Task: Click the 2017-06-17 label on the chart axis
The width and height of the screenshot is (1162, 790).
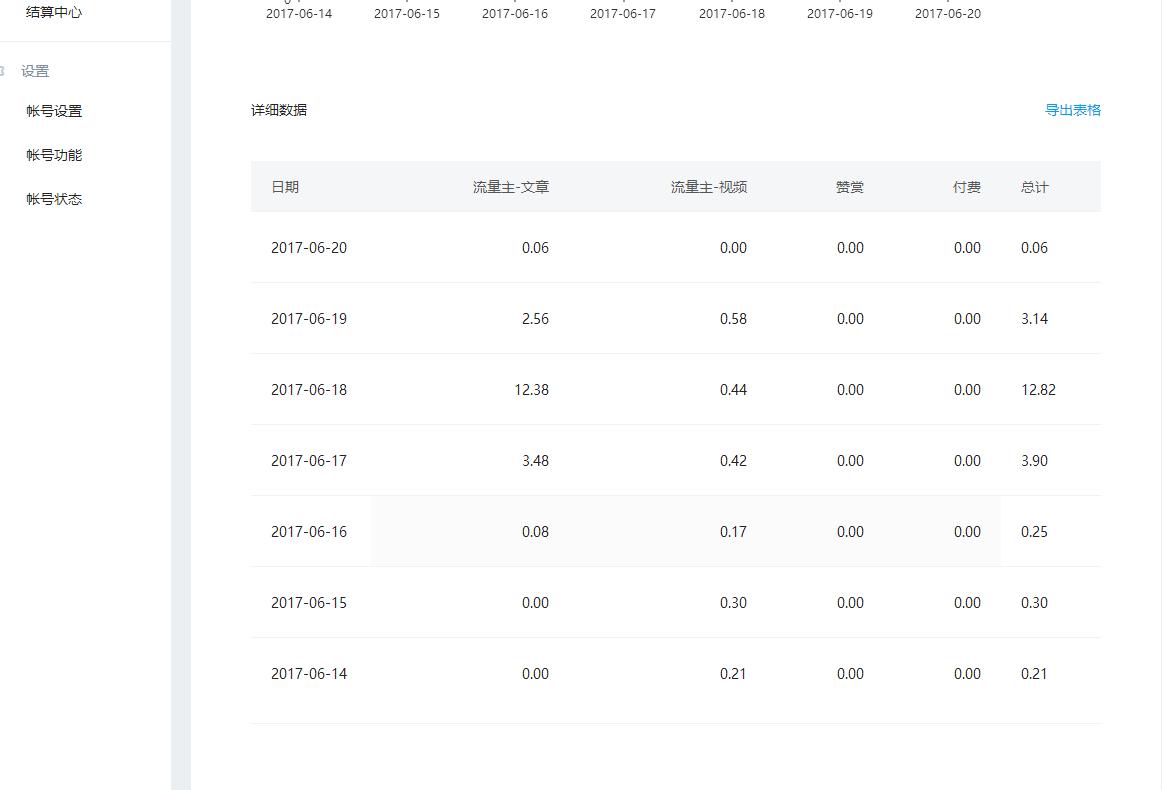Action: coord(623,13)
